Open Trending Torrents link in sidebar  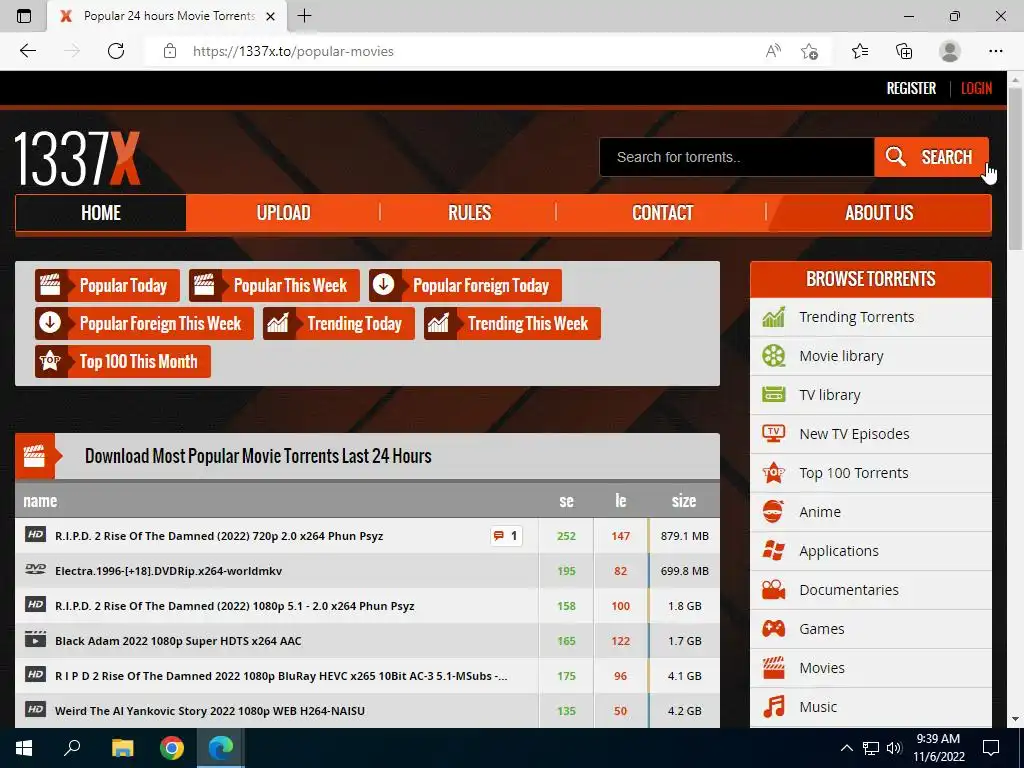coord(856,317)
